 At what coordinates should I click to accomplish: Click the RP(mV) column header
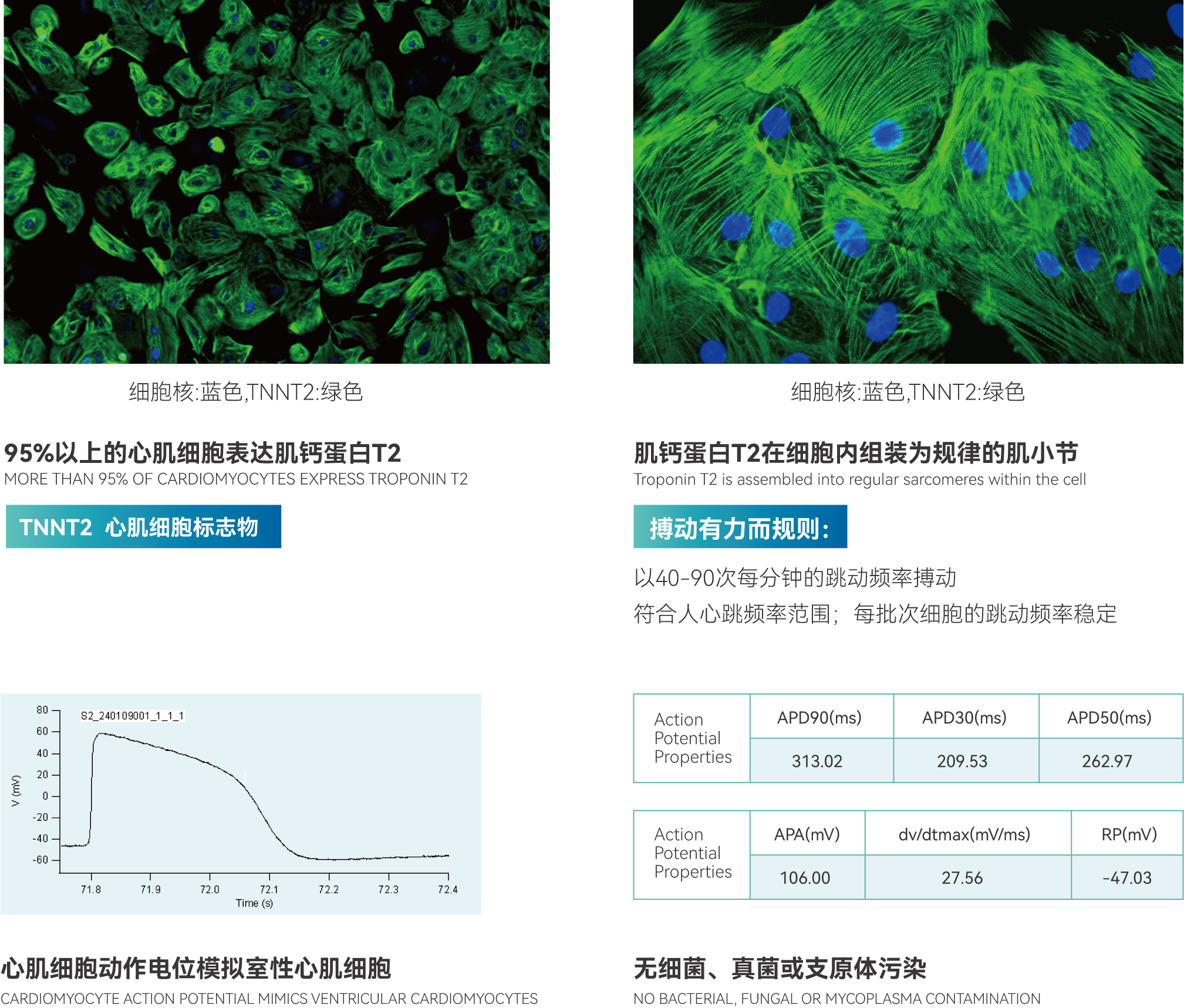[1127, 833]
